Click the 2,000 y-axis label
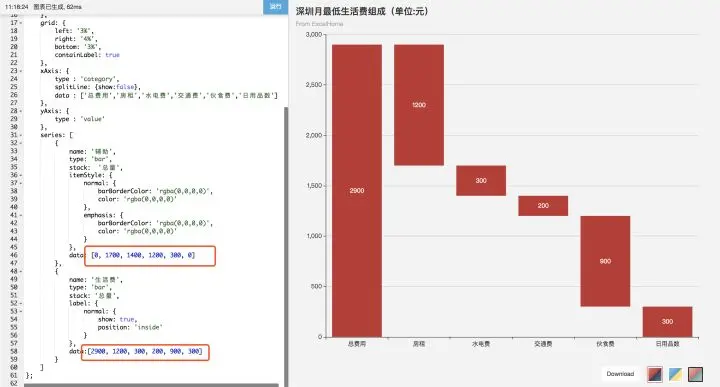The width and height of the screenshot is (720, 387). coord(314,135)
